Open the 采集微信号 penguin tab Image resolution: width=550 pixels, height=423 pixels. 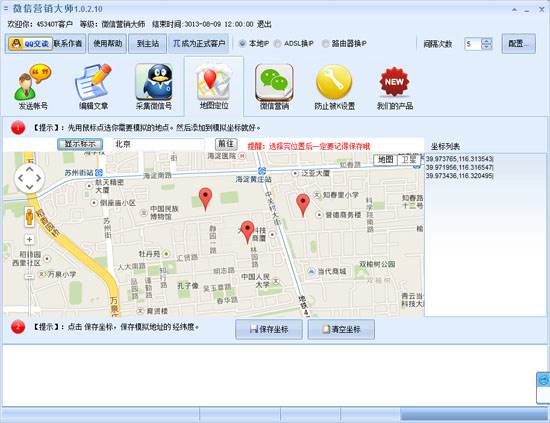coord(154,86)
